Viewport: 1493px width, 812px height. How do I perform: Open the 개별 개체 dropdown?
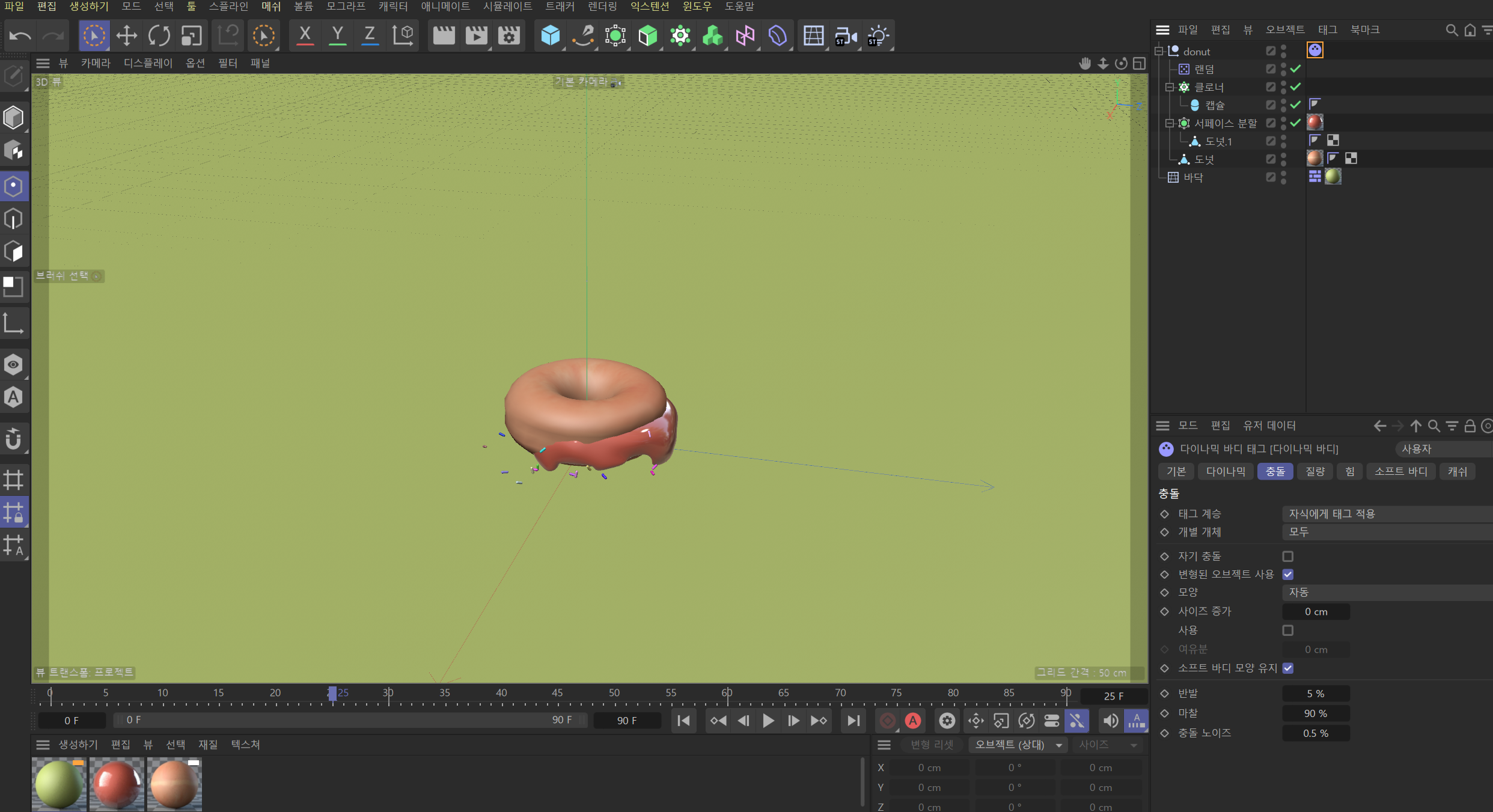point(1387,532)
